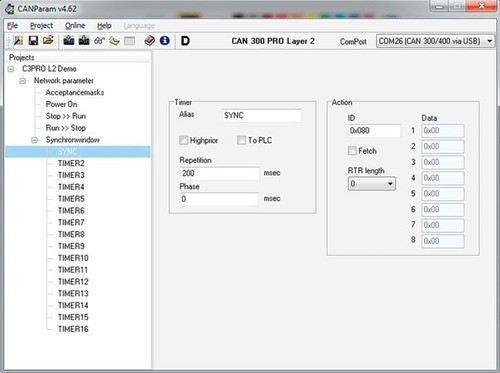Collapse the C3PRO L2 Demo project node

(11, 69)
